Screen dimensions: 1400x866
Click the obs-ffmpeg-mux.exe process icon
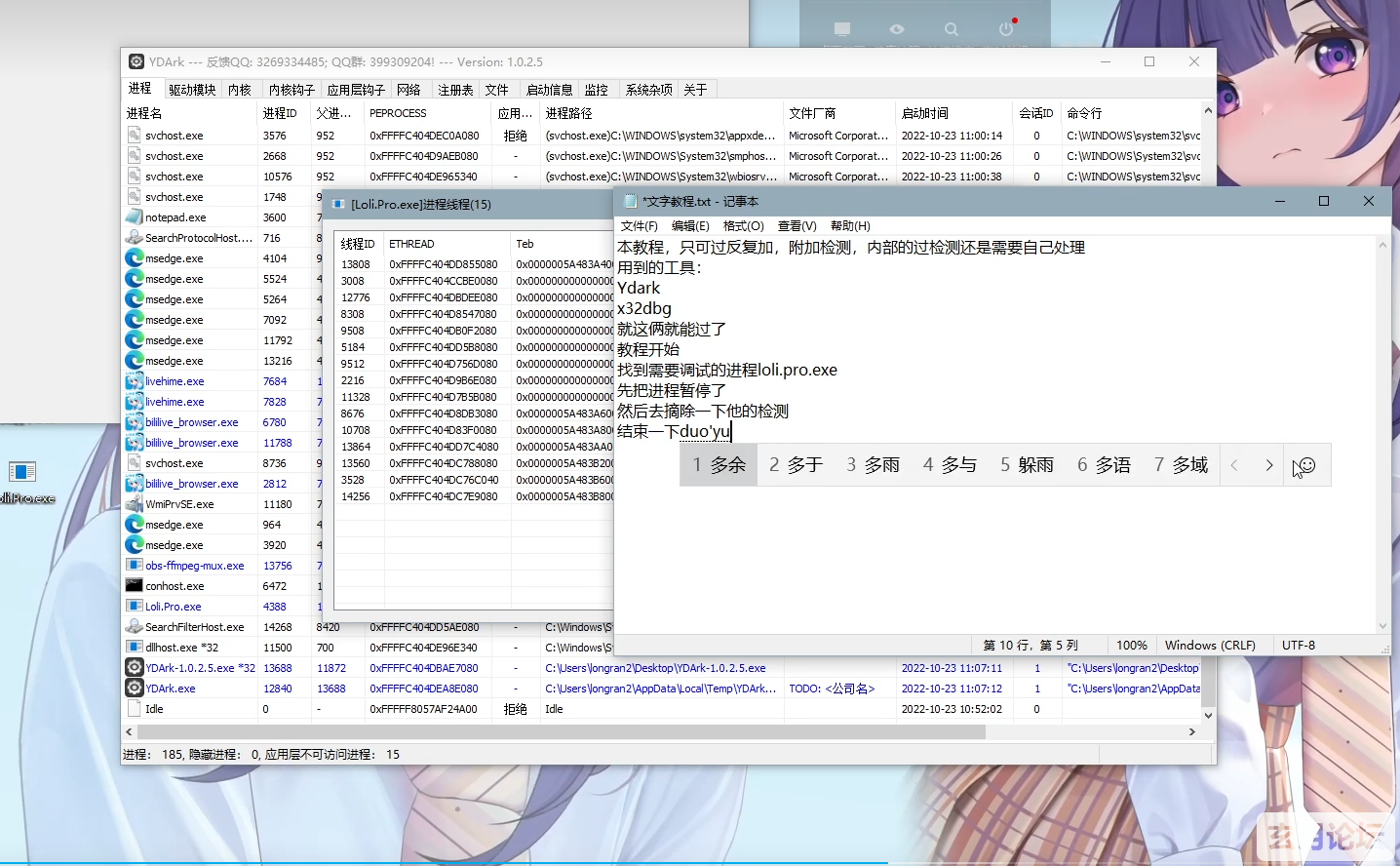coord(135,566)
